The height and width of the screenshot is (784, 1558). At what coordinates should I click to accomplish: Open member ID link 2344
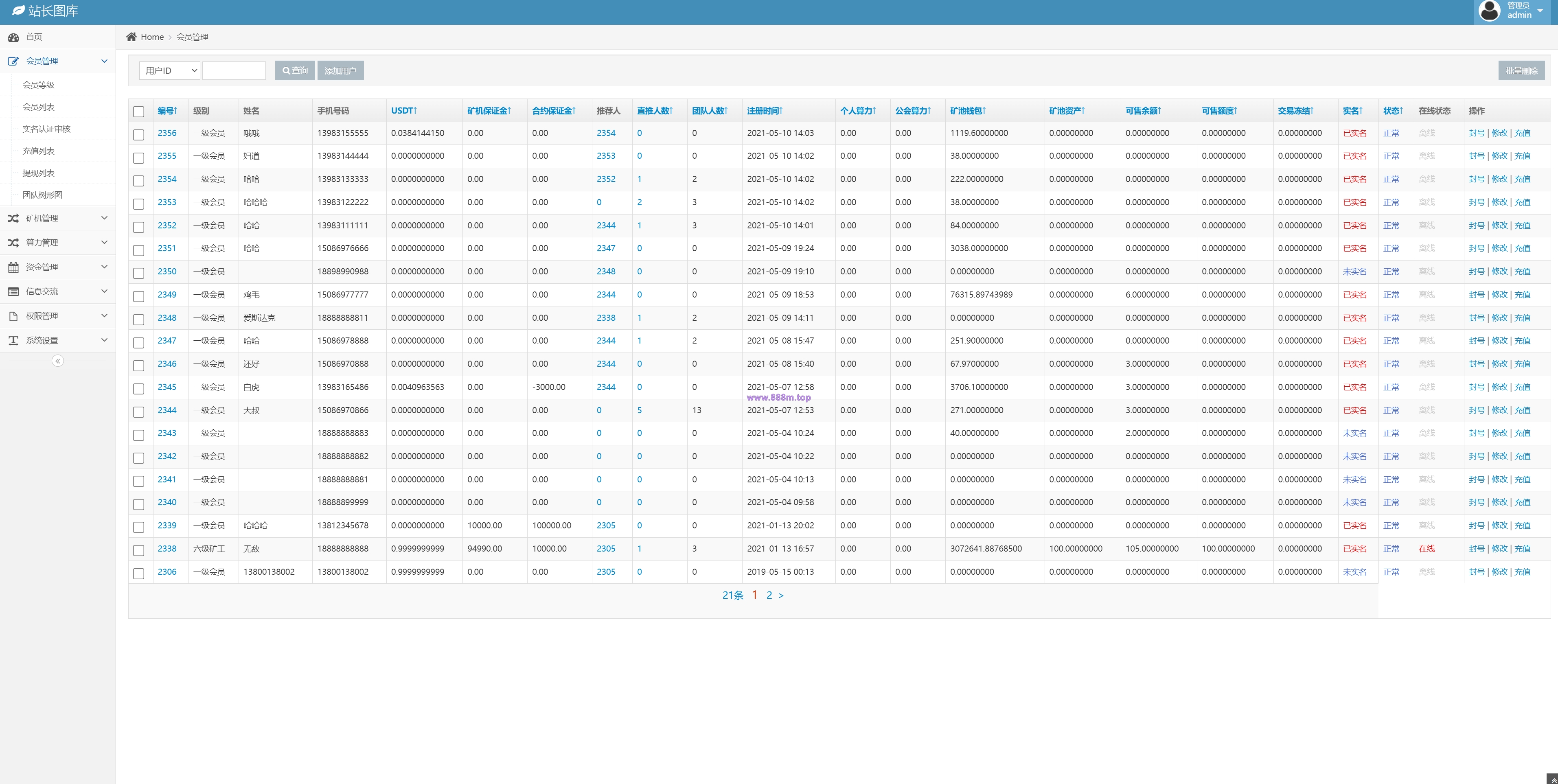point(167,410)
